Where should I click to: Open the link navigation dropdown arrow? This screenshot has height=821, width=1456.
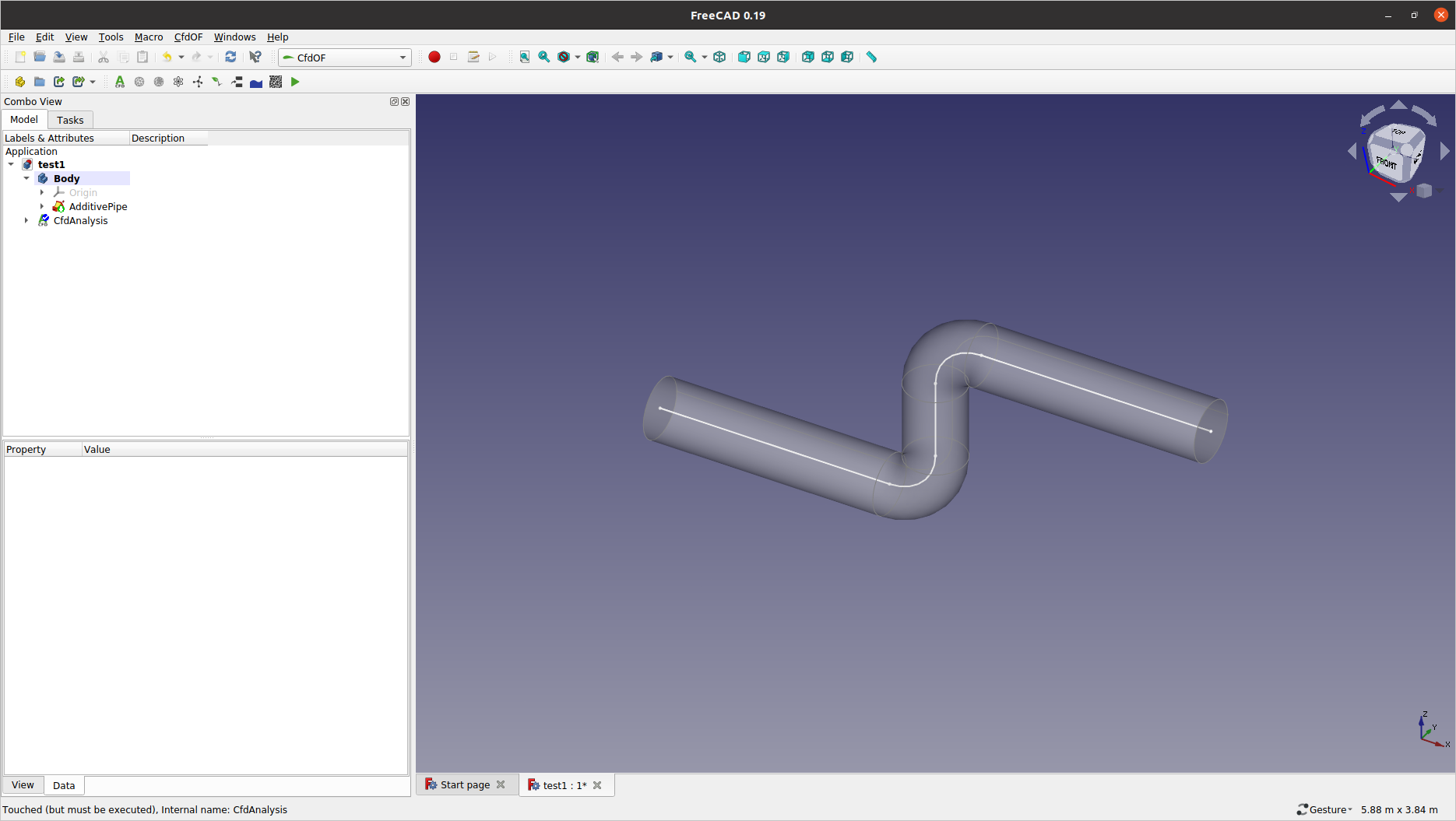point(670,57)
